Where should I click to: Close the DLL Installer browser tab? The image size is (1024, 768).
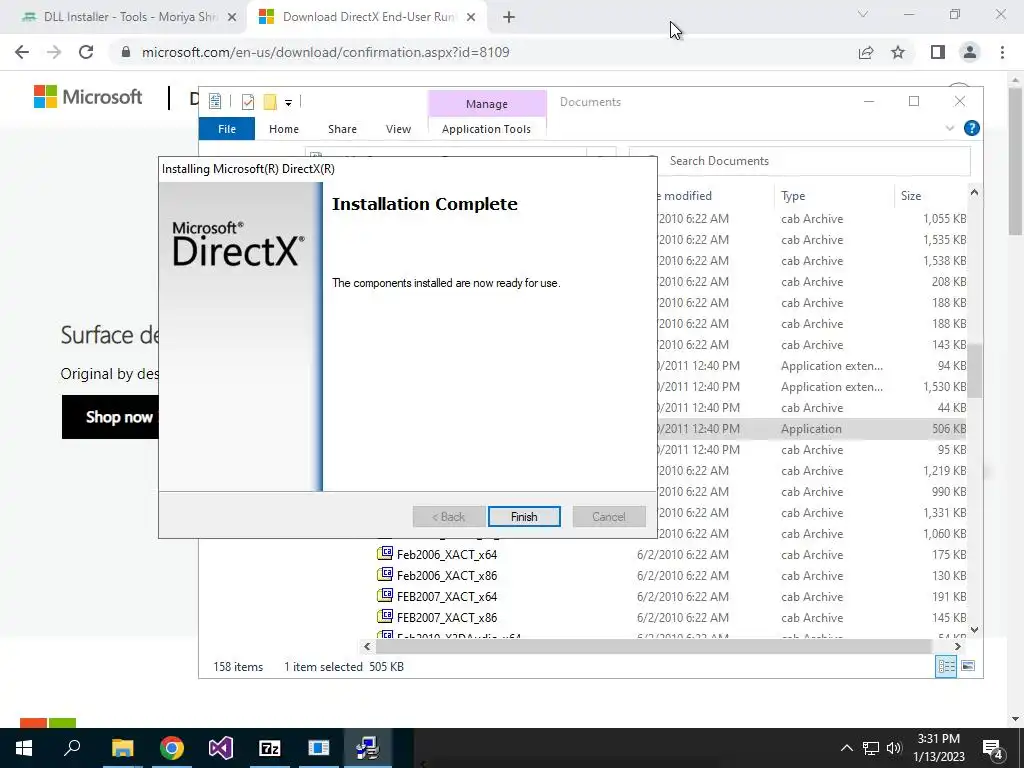pyautogui.click(x=232, y=17)
